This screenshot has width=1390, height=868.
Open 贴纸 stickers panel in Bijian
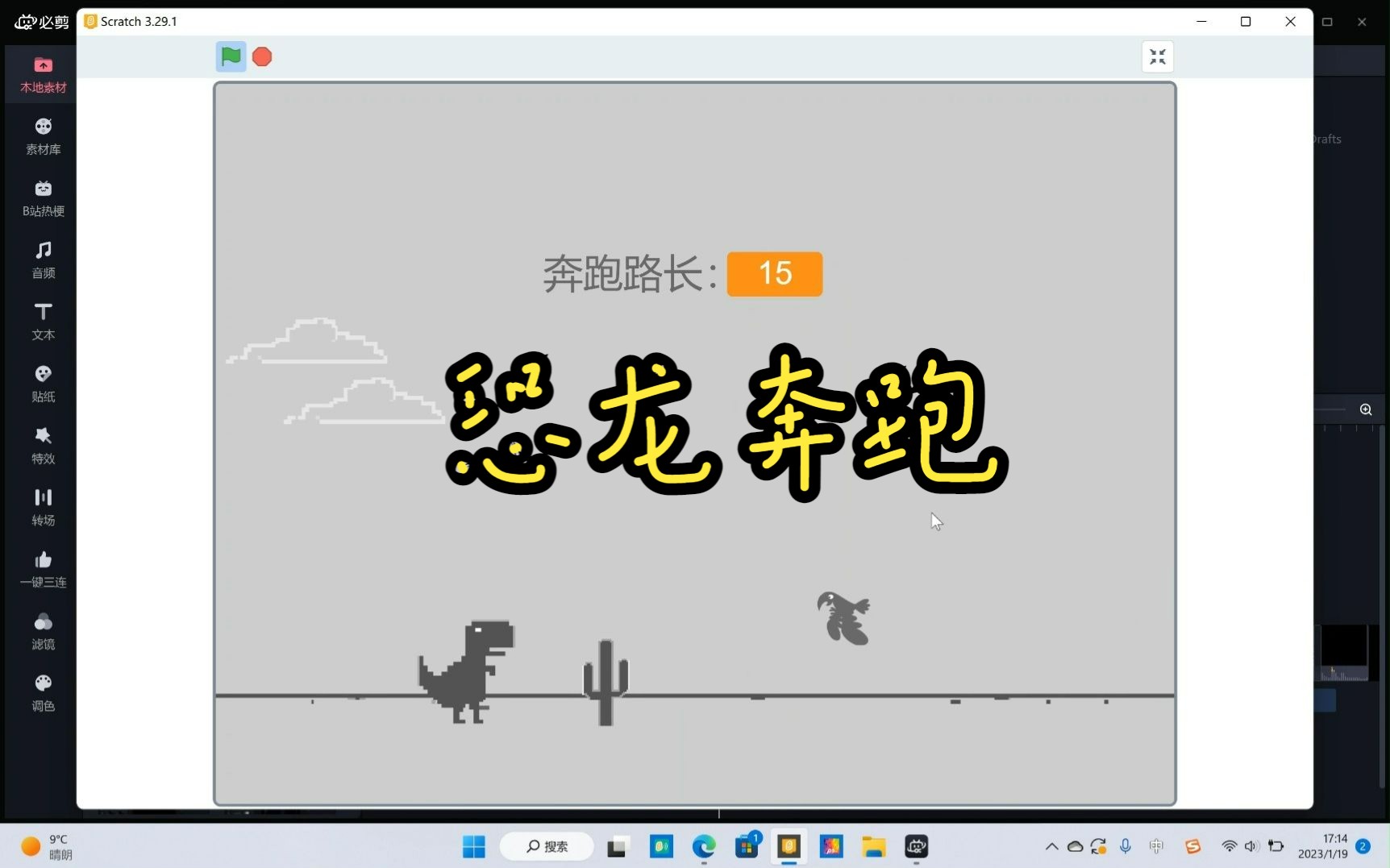(44, 384)
